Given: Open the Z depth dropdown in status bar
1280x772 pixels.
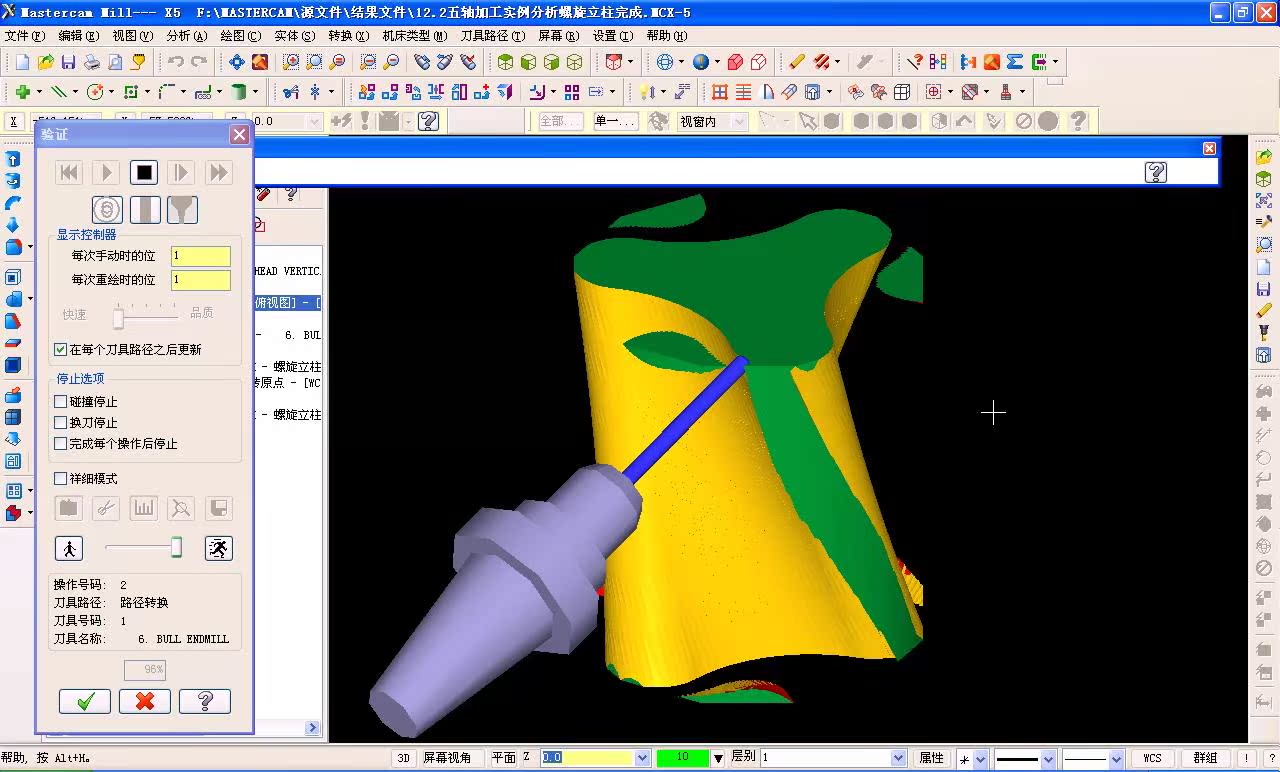Looking at the screenshot, I should (642, 758).
